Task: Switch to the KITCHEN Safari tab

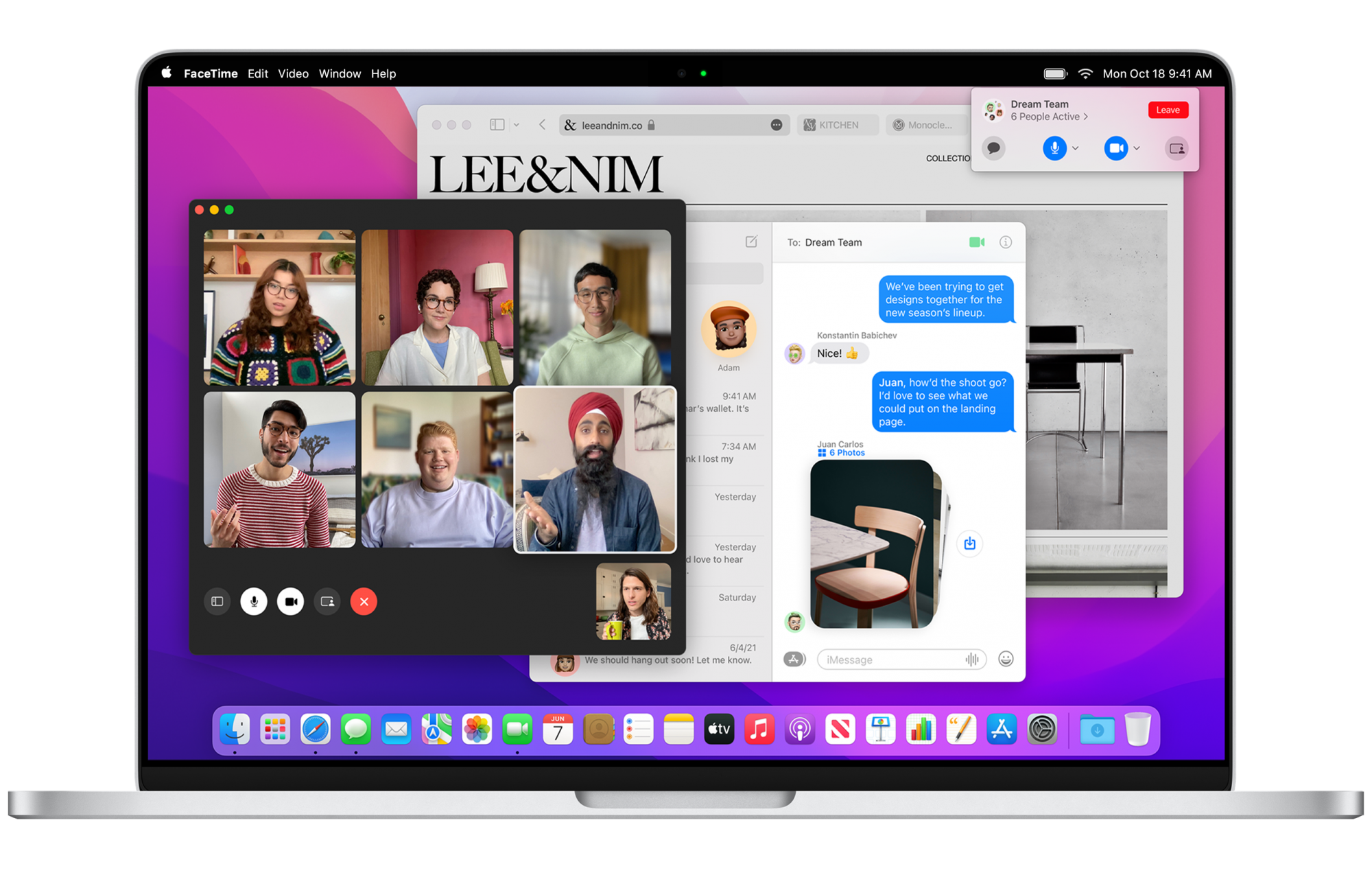Action: click(837, 125)
